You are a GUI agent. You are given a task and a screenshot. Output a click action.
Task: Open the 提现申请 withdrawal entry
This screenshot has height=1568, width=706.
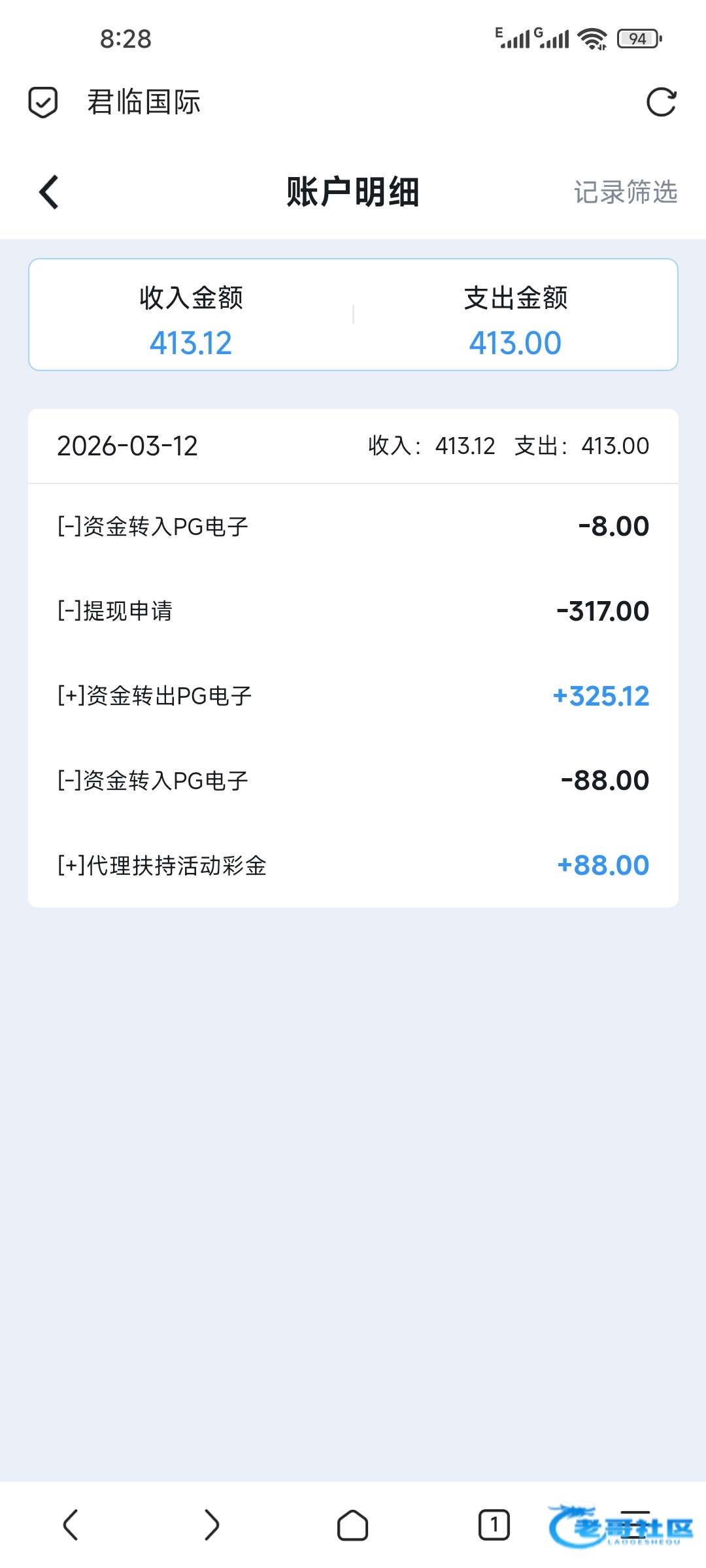click(x=353, y=612)
